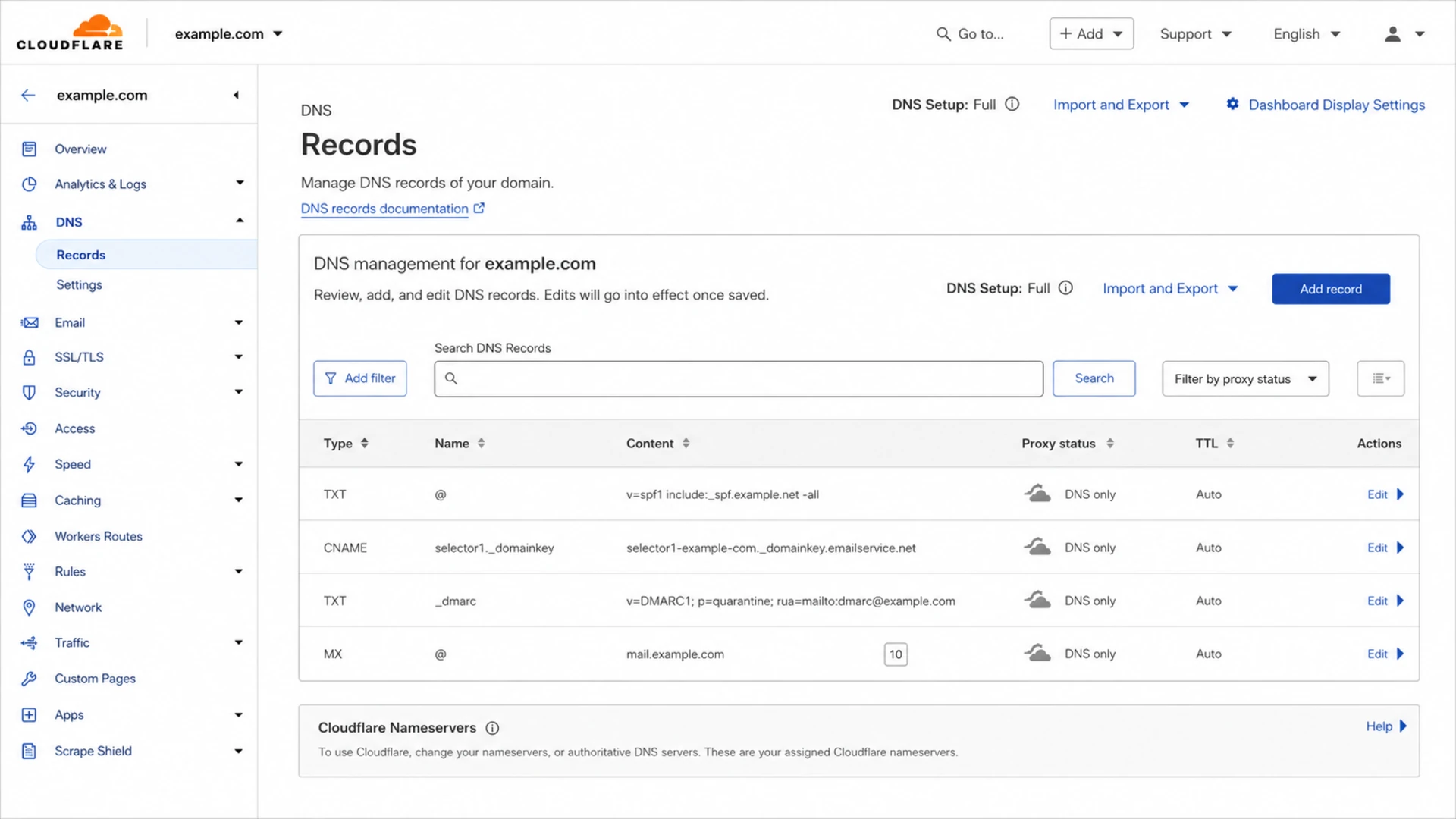1456x819 pixels.
Task: Click the Speed lightning bolt icon
Action: (29, 464)
